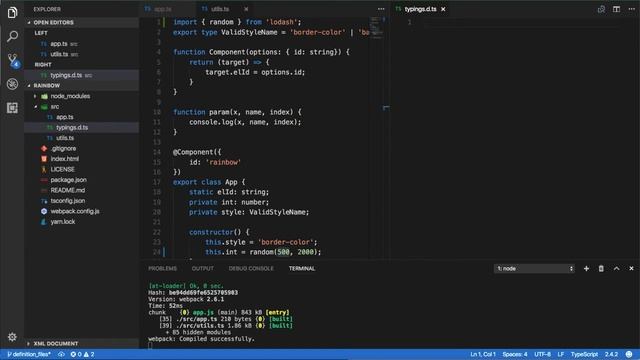640x360 pixels.
Task: Collapse the Open Editors section
Action: click(x=82, y=22)
